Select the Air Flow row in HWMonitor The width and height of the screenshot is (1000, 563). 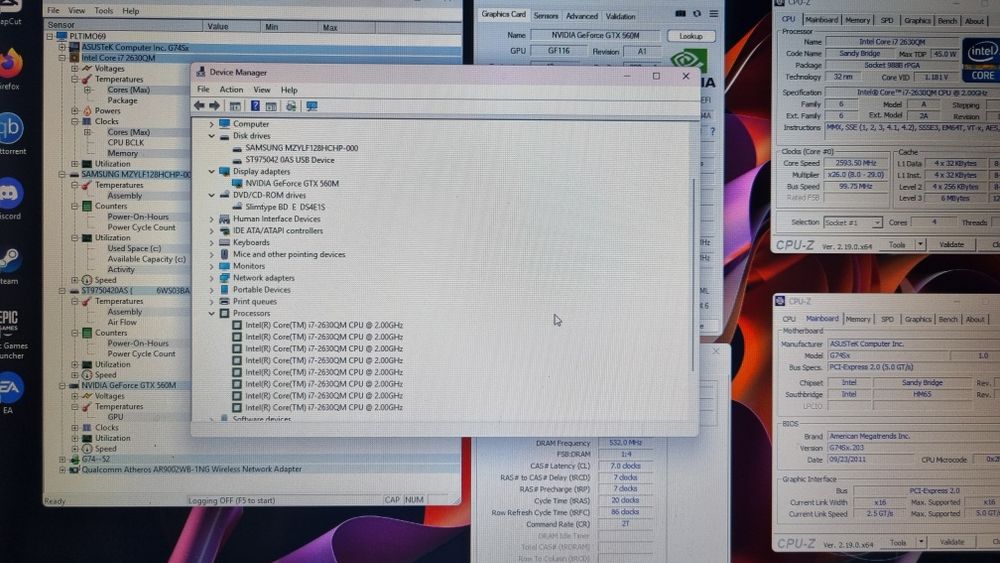122,323
